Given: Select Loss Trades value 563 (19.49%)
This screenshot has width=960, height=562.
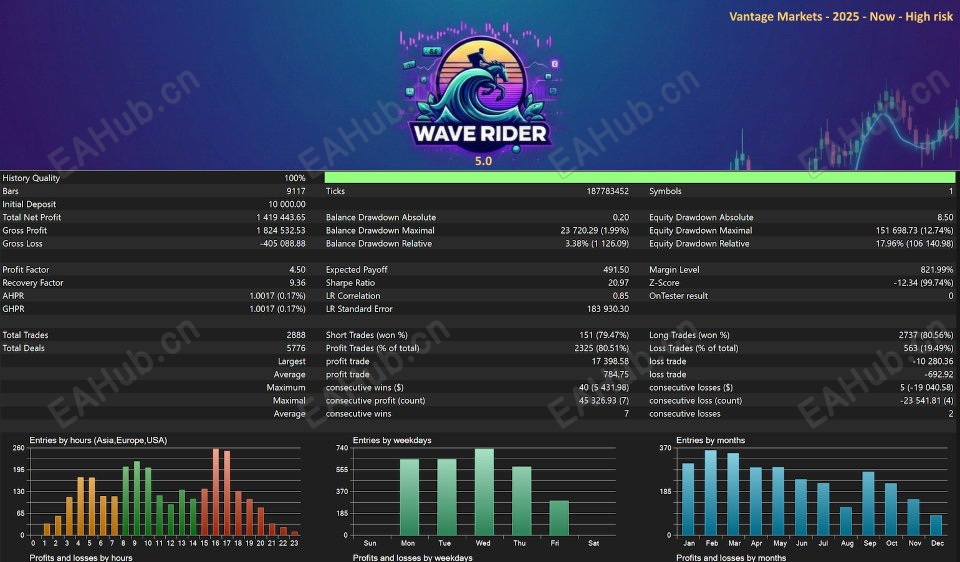Looking at the screenshot, I should pos(928,348).
